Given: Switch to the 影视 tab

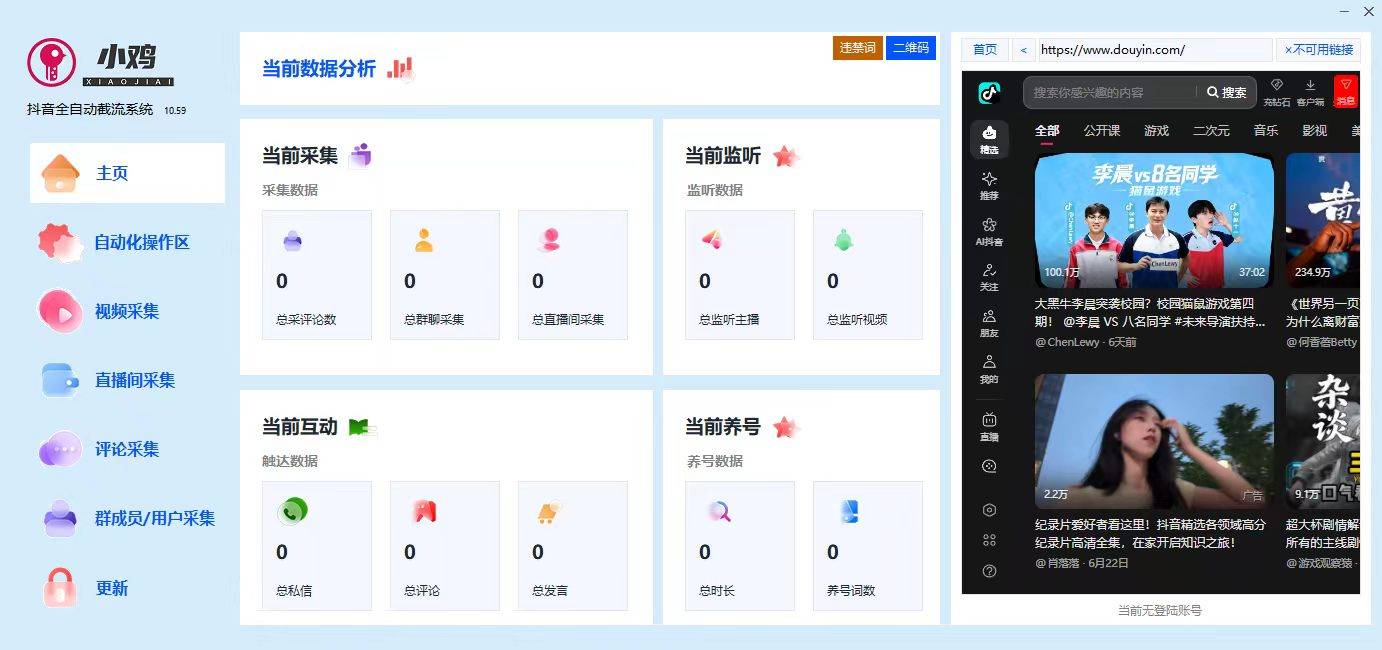Looking at the screenshot, I should pyautogui.click(x=1315, y=131).
